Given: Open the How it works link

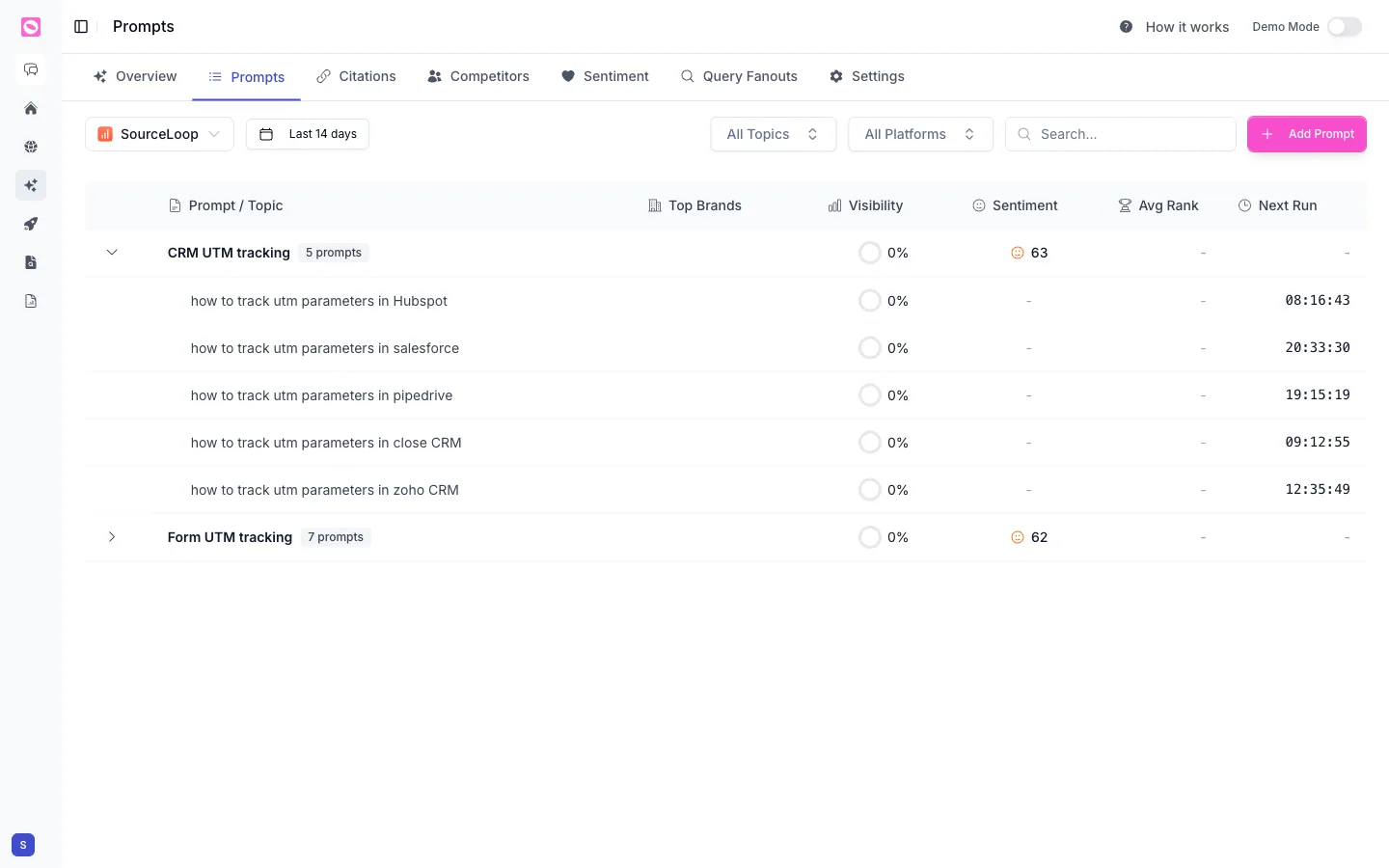Looking at the screenshot, I should tap(1174, 27).
